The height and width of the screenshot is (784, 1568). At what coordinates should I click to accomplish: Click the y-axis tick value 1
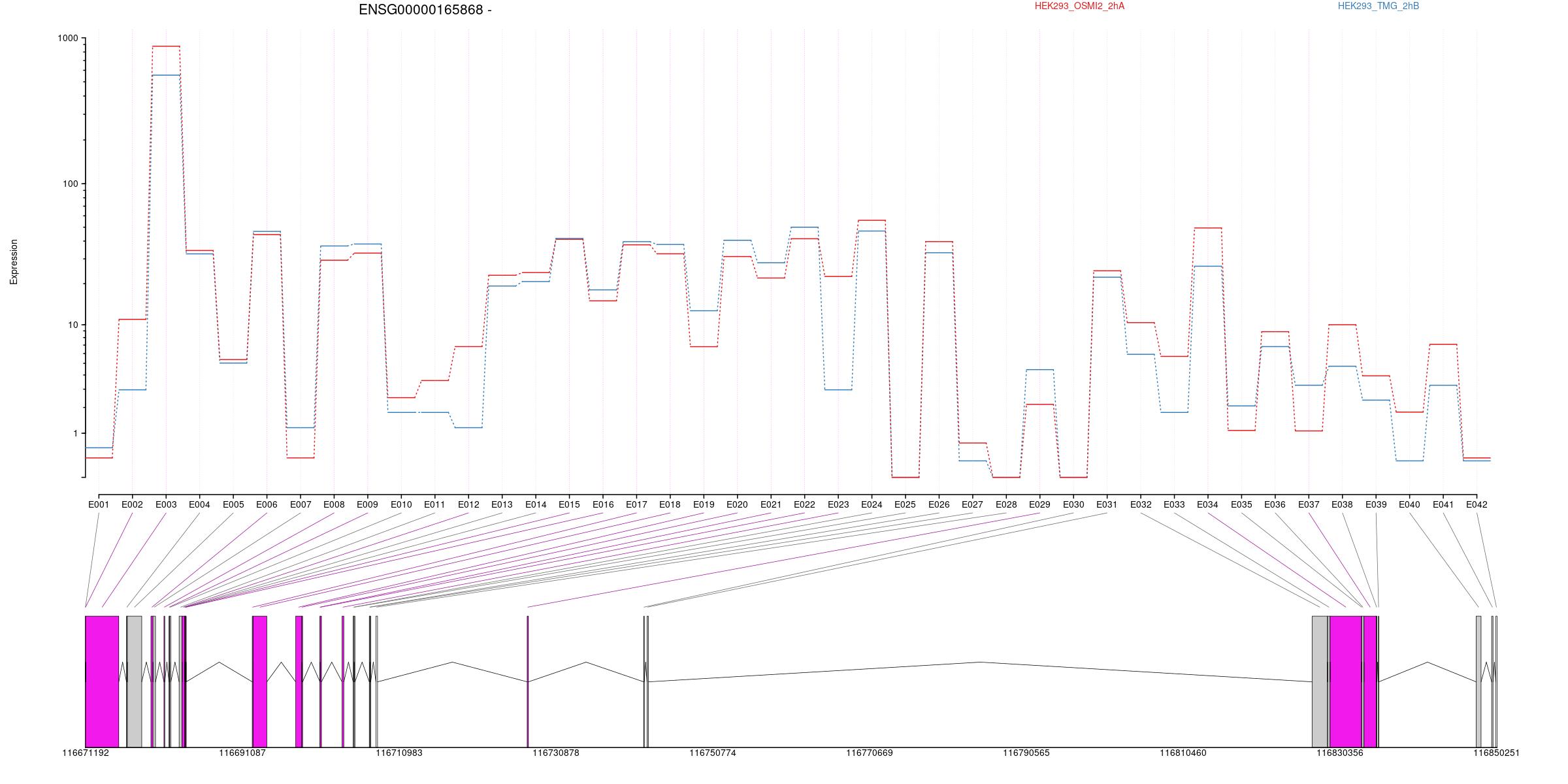[x=76, y=434]
